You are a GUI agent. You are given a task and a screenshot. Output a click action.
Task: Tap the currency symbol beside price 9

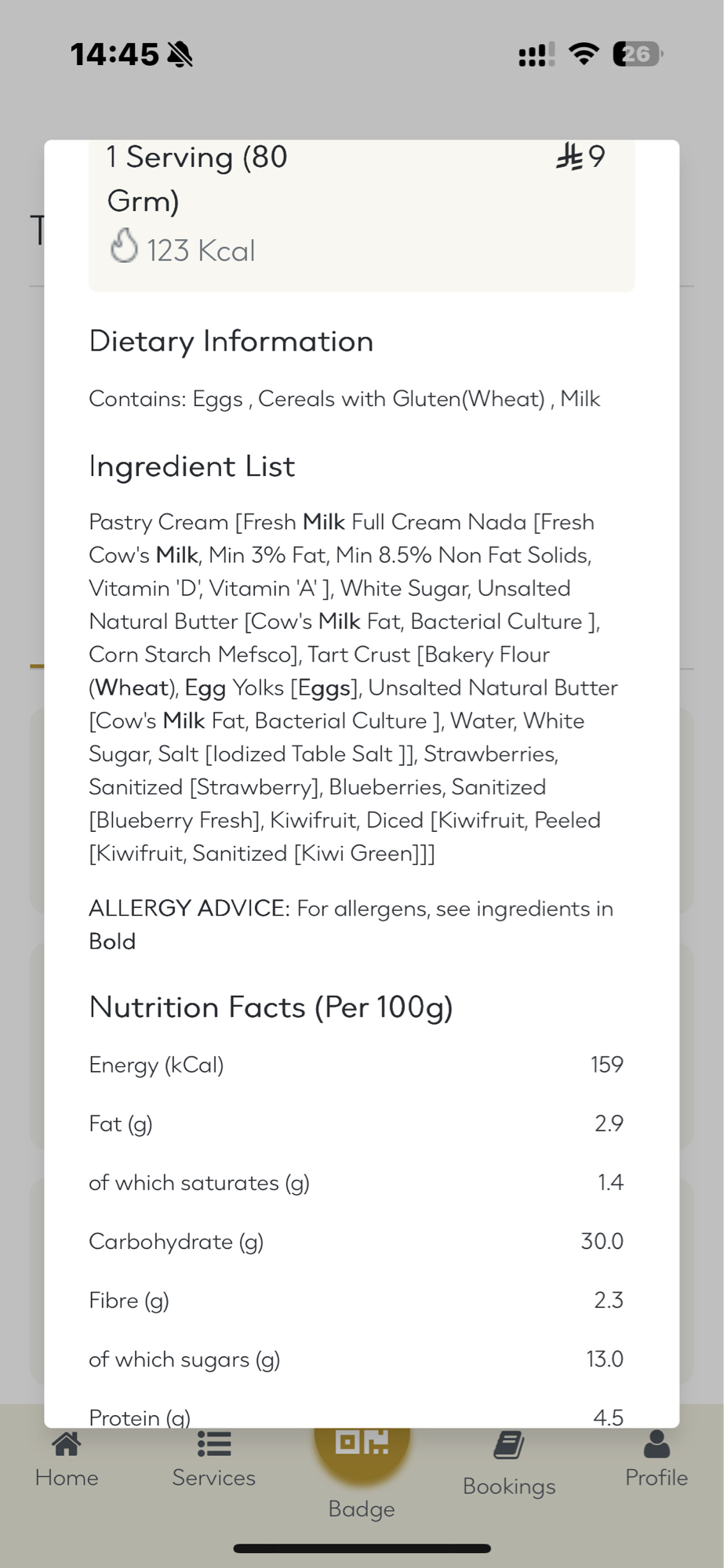tap(569, 157)
